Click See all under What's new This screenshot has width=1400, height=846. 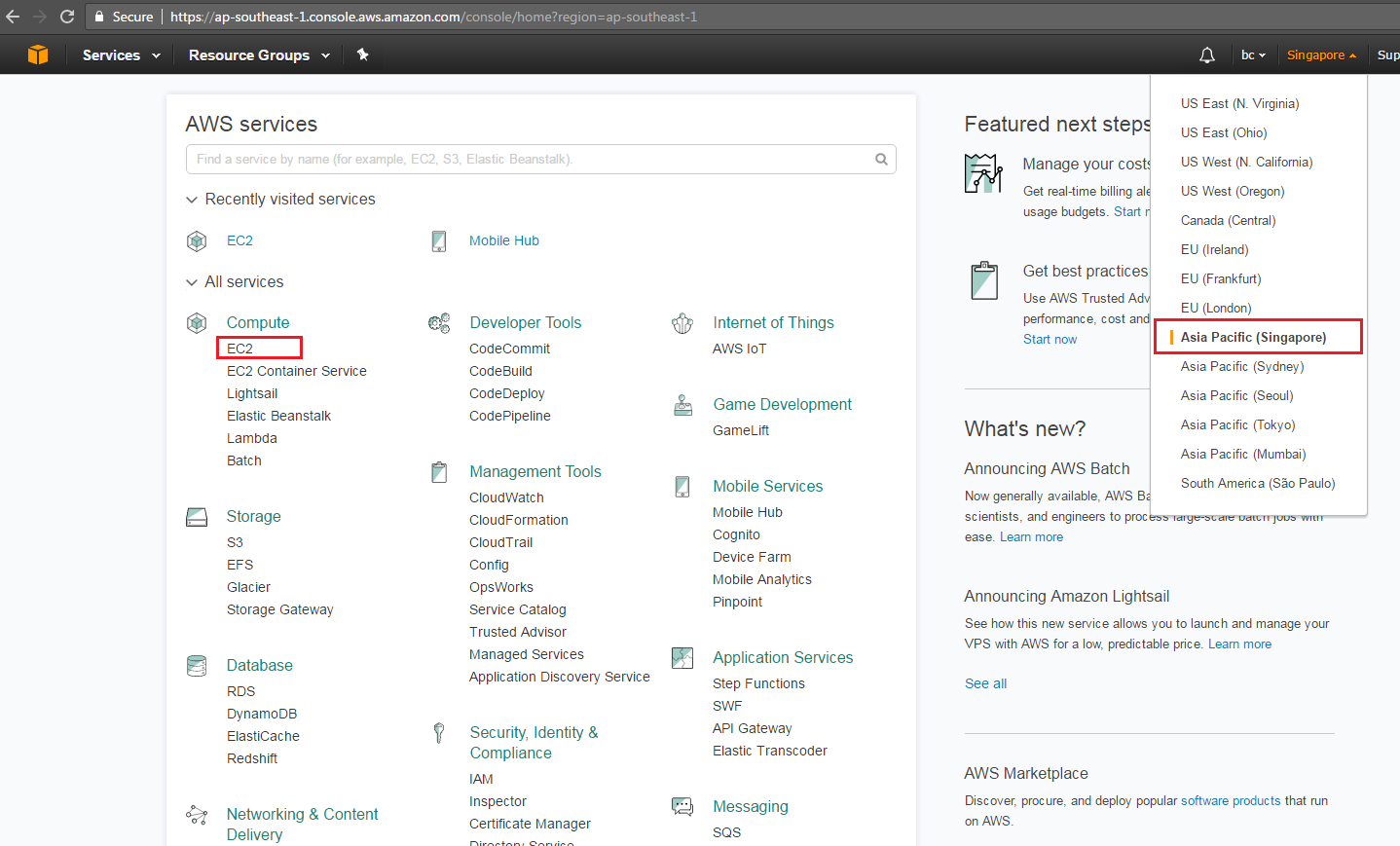985,682
